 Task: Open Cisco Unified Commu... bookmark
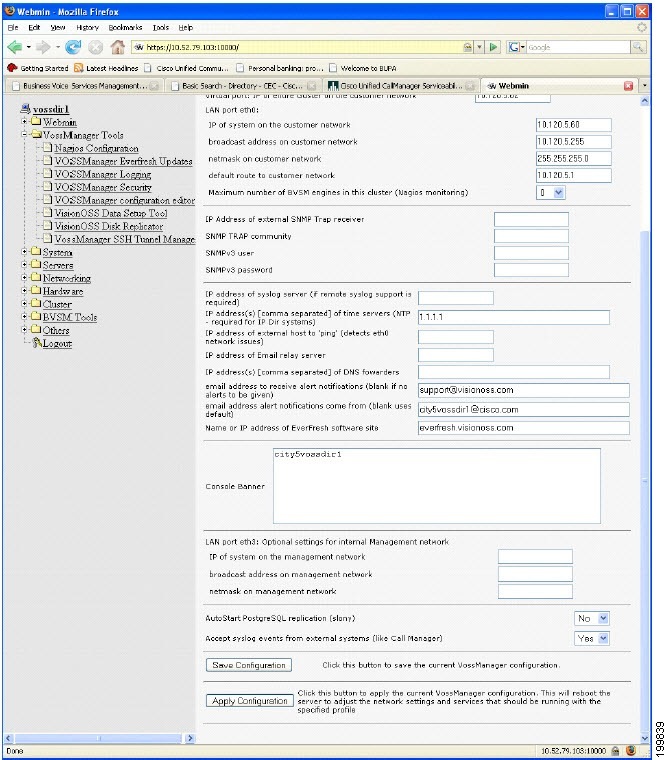tap(187, 68)
